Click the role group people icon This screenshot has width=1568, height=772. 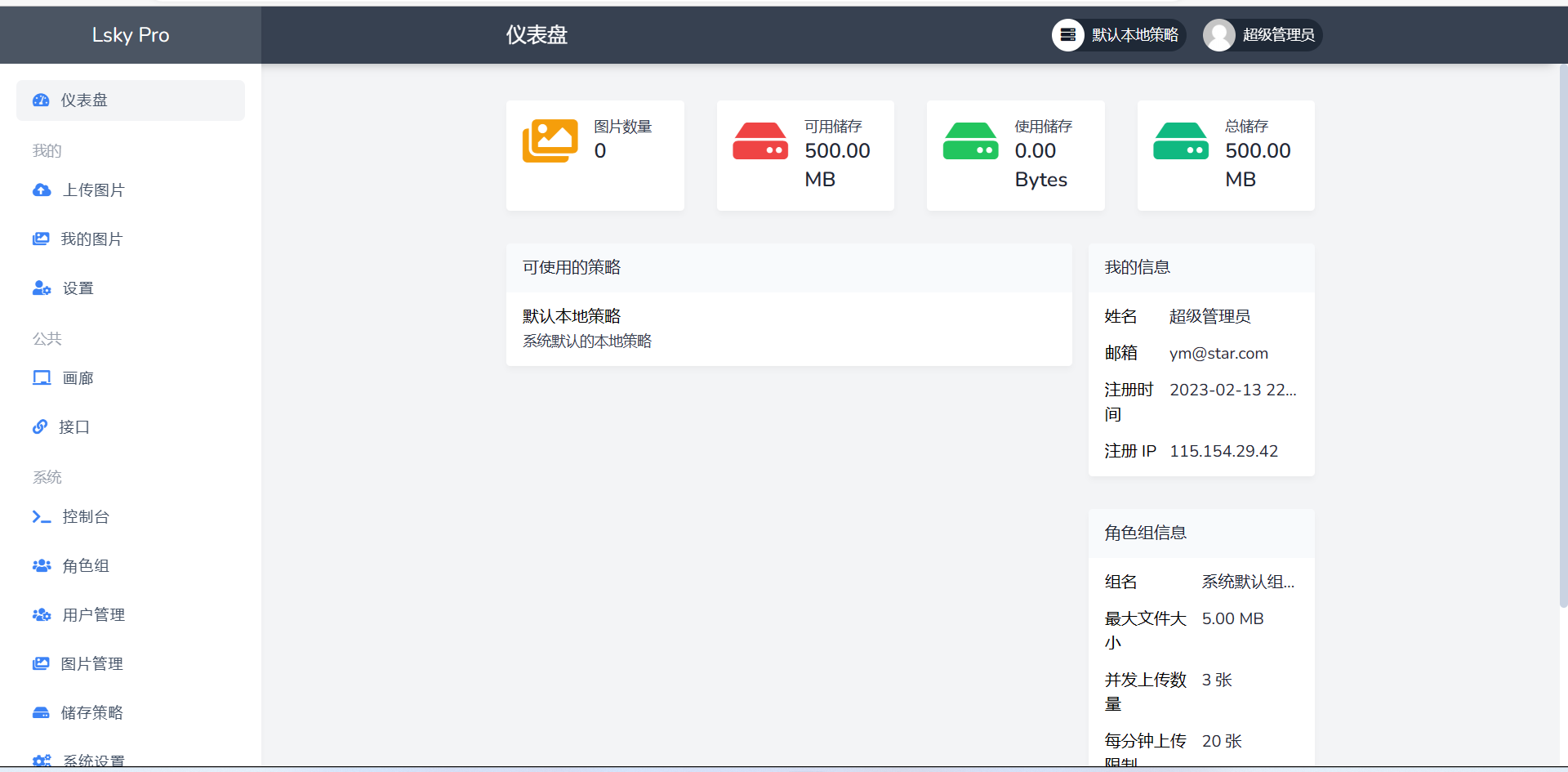point(42,566)
